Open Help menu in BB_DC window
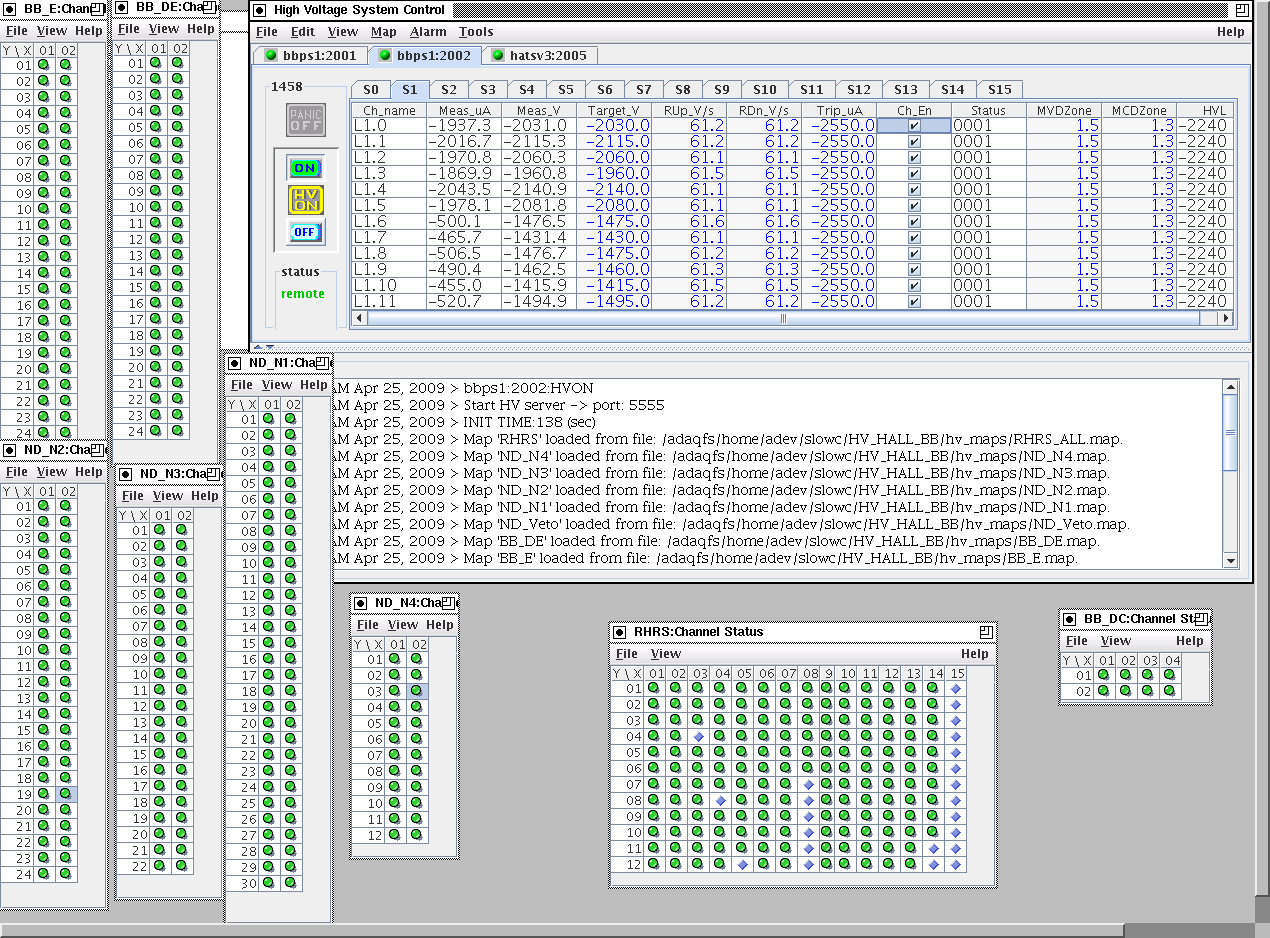This screenshot has width=1270, height=938. 1190,641
